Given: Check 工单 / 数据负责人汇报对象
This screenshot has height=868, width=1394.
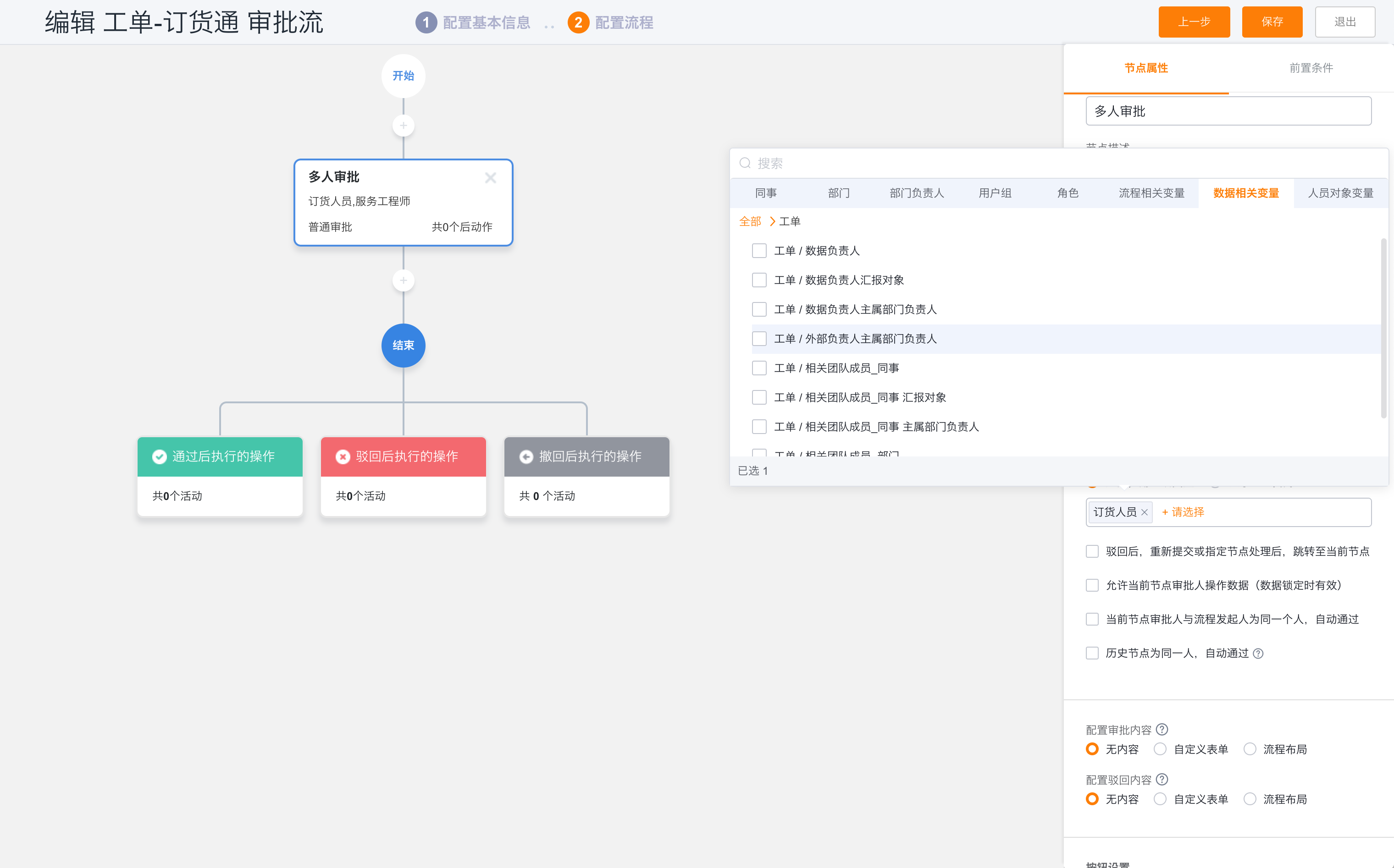Looking at the screenshot, I should 759,280.
